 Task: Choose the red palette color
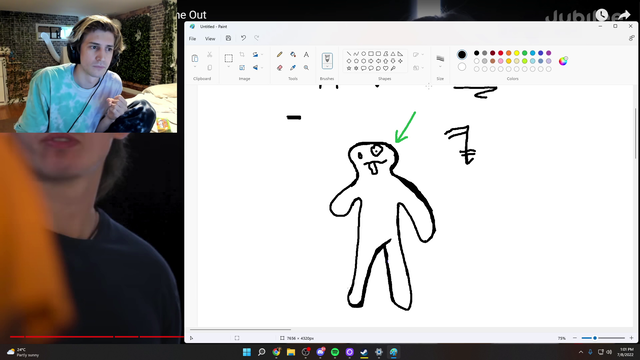point(500,53)
